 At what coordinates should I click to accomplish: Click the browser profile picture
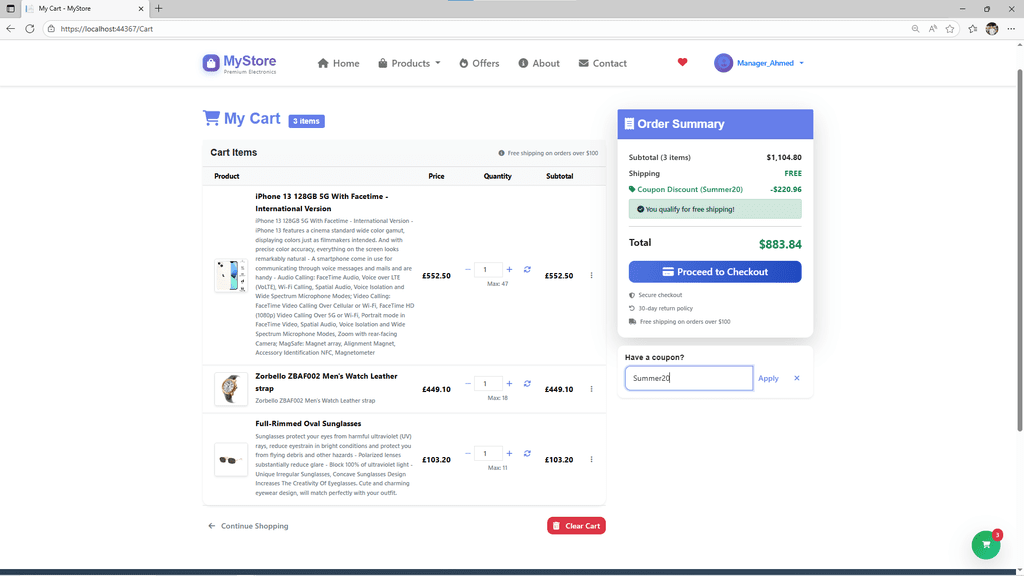[x=992, y=29]
